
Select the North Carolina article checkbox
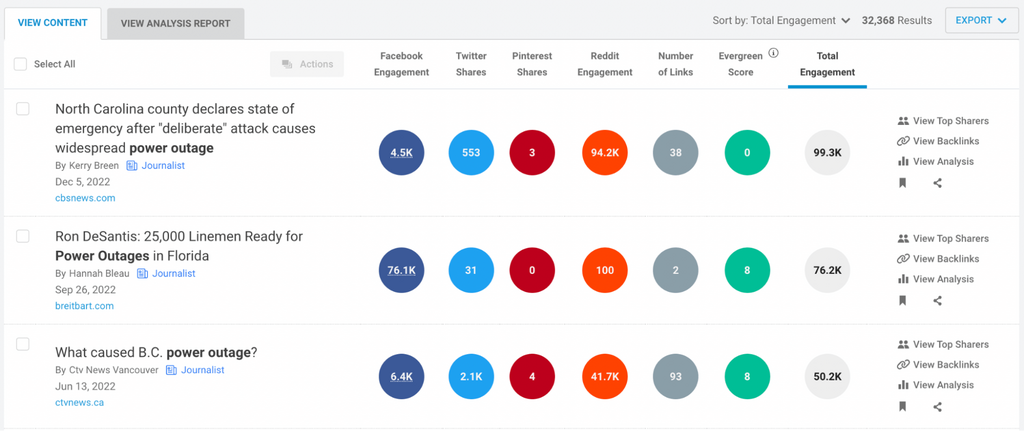23,109
